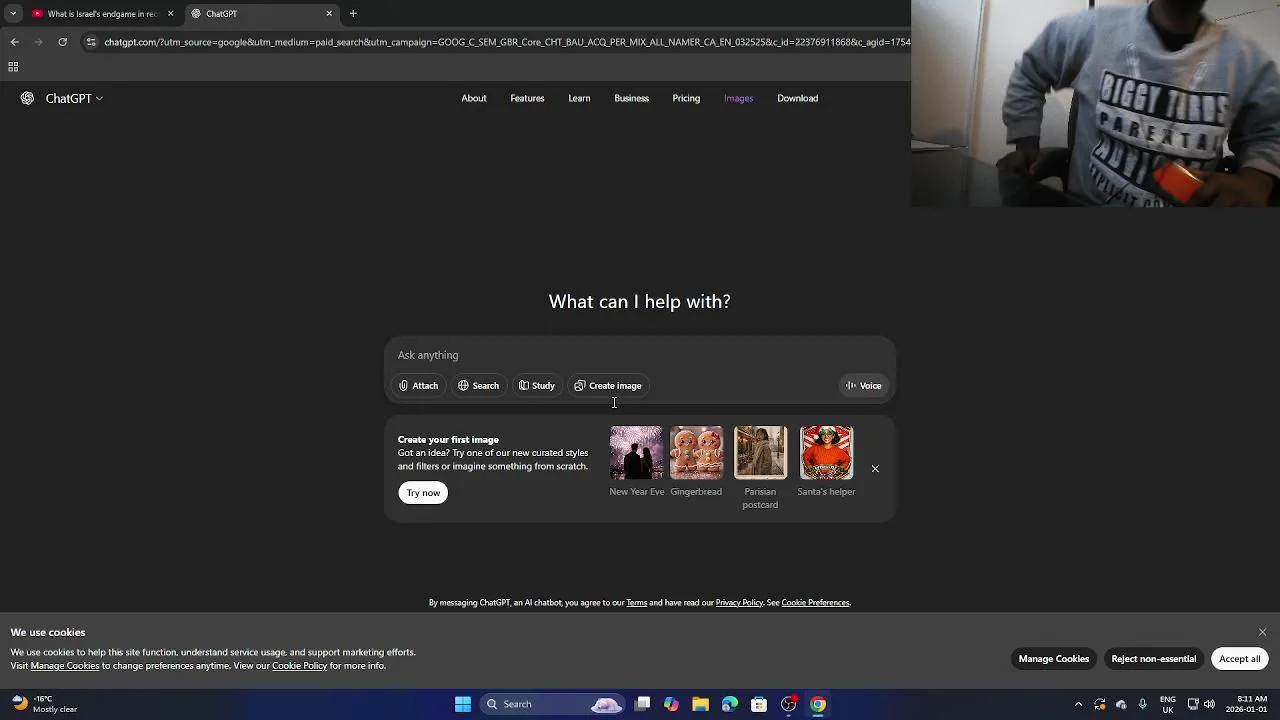Screen dimensions: 1280x720
Task: Click the browser forward arrow
Action: click(x=38, y=42)
